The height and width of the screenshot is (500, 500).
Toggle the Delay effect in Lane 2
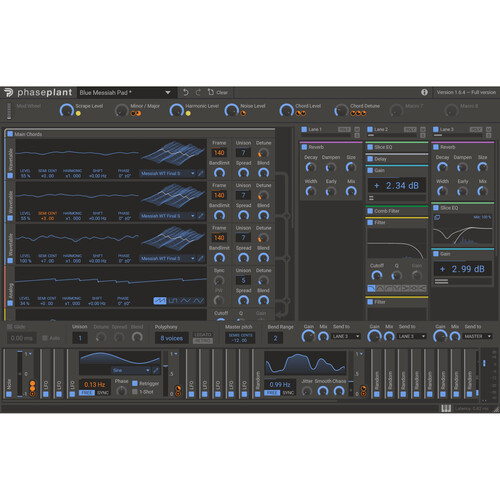[x=370, y=159]
